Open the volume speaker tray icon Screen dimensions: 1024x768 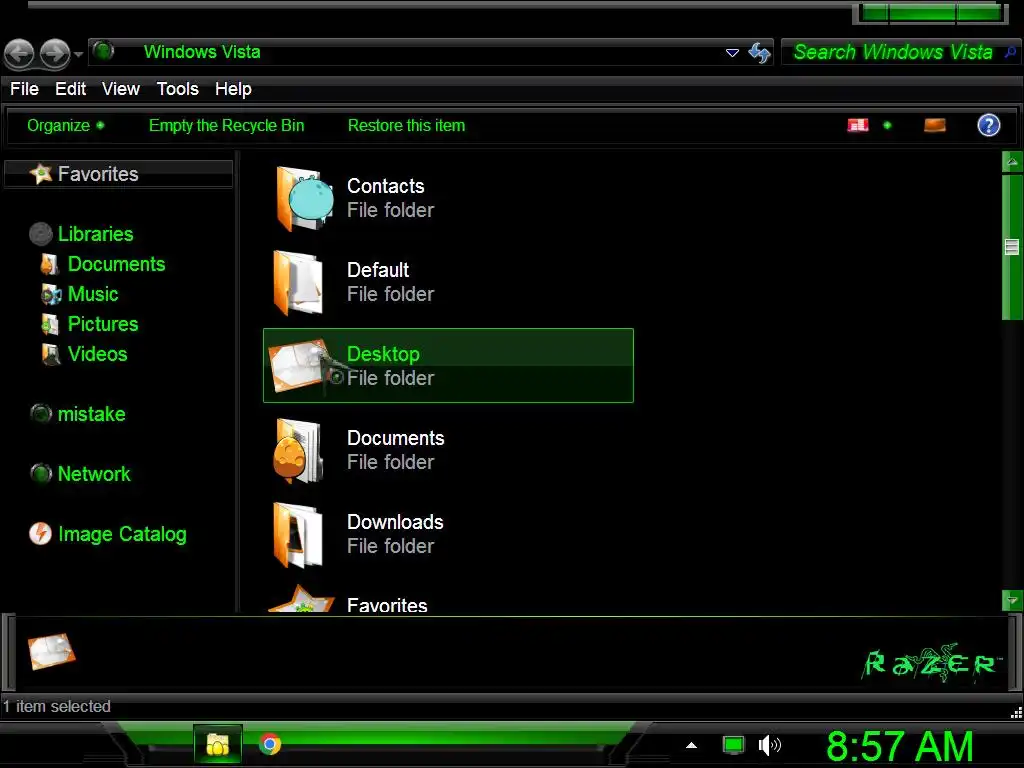[x=770, y=744]
